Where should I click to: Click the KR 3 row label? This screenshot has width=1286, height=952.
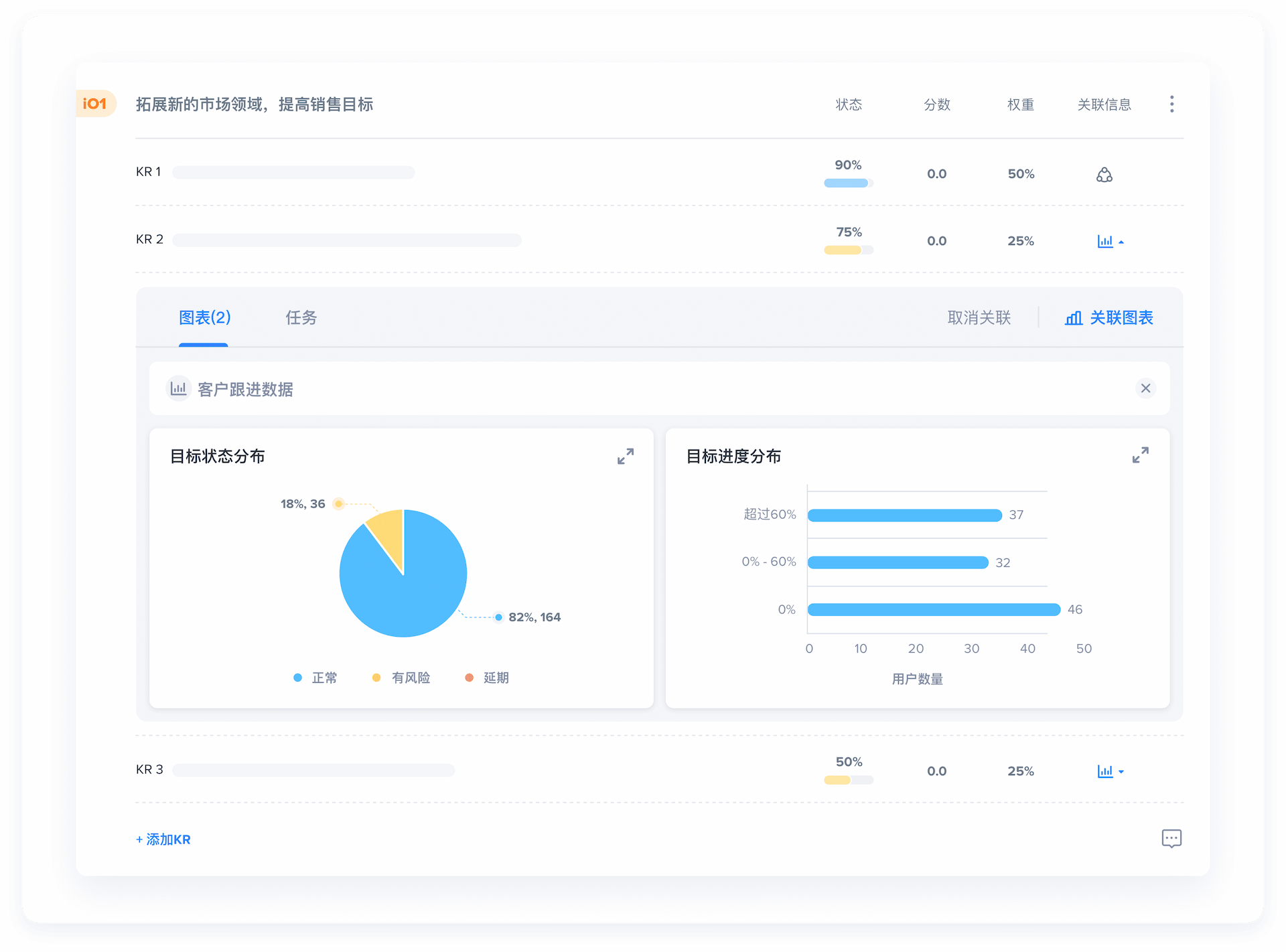pyautogui.click(x=149, y=770)
